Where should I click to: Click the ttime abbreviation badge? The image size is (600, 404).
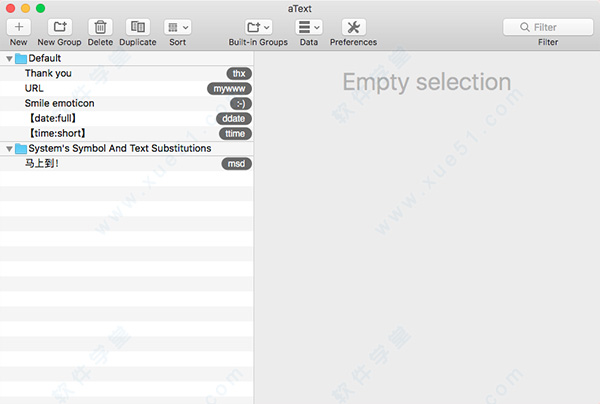point(235,134)
